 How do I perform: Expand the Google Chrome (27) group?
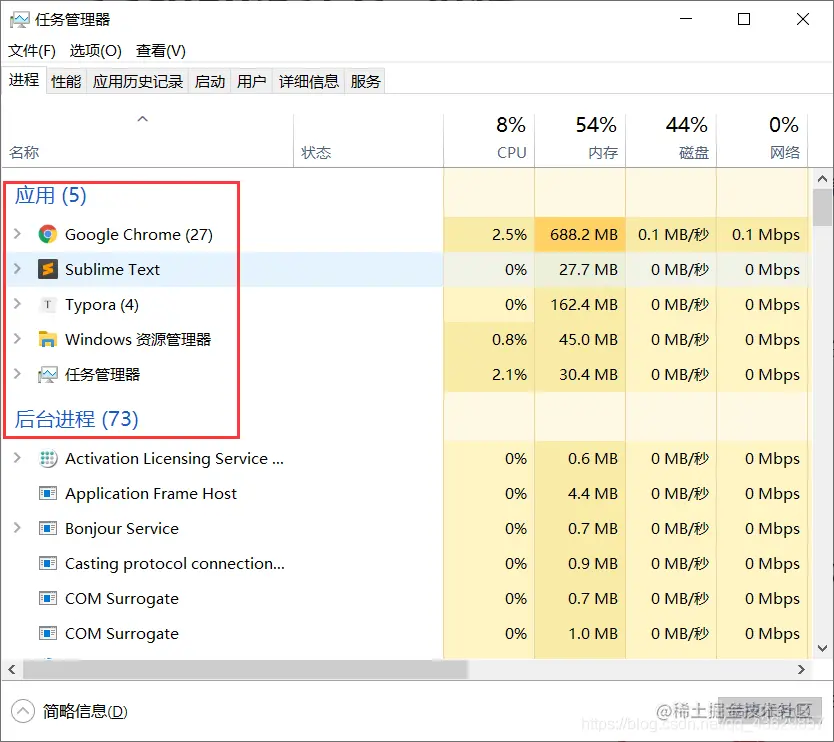click(17, 234)
